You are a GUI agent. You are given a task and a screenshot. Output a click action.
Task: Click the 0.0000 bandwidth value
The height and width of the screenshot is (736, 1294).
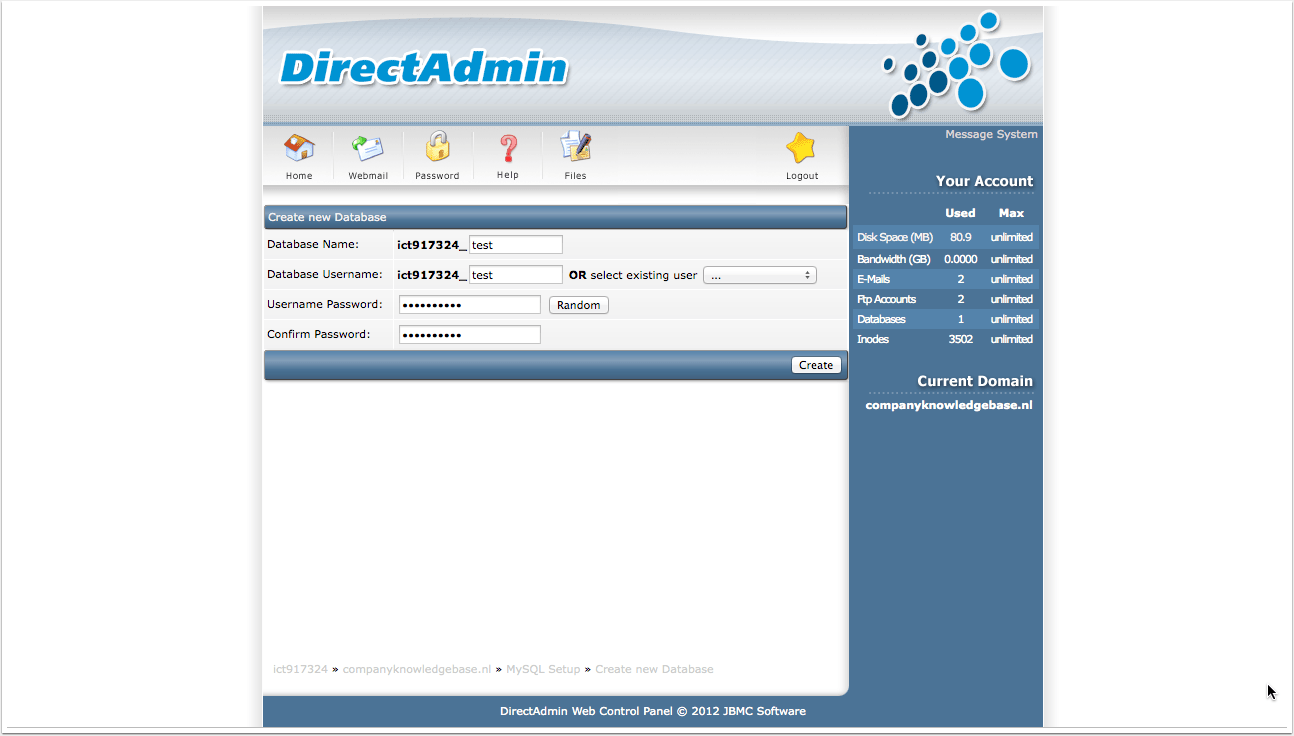click(x=961, y=259)
